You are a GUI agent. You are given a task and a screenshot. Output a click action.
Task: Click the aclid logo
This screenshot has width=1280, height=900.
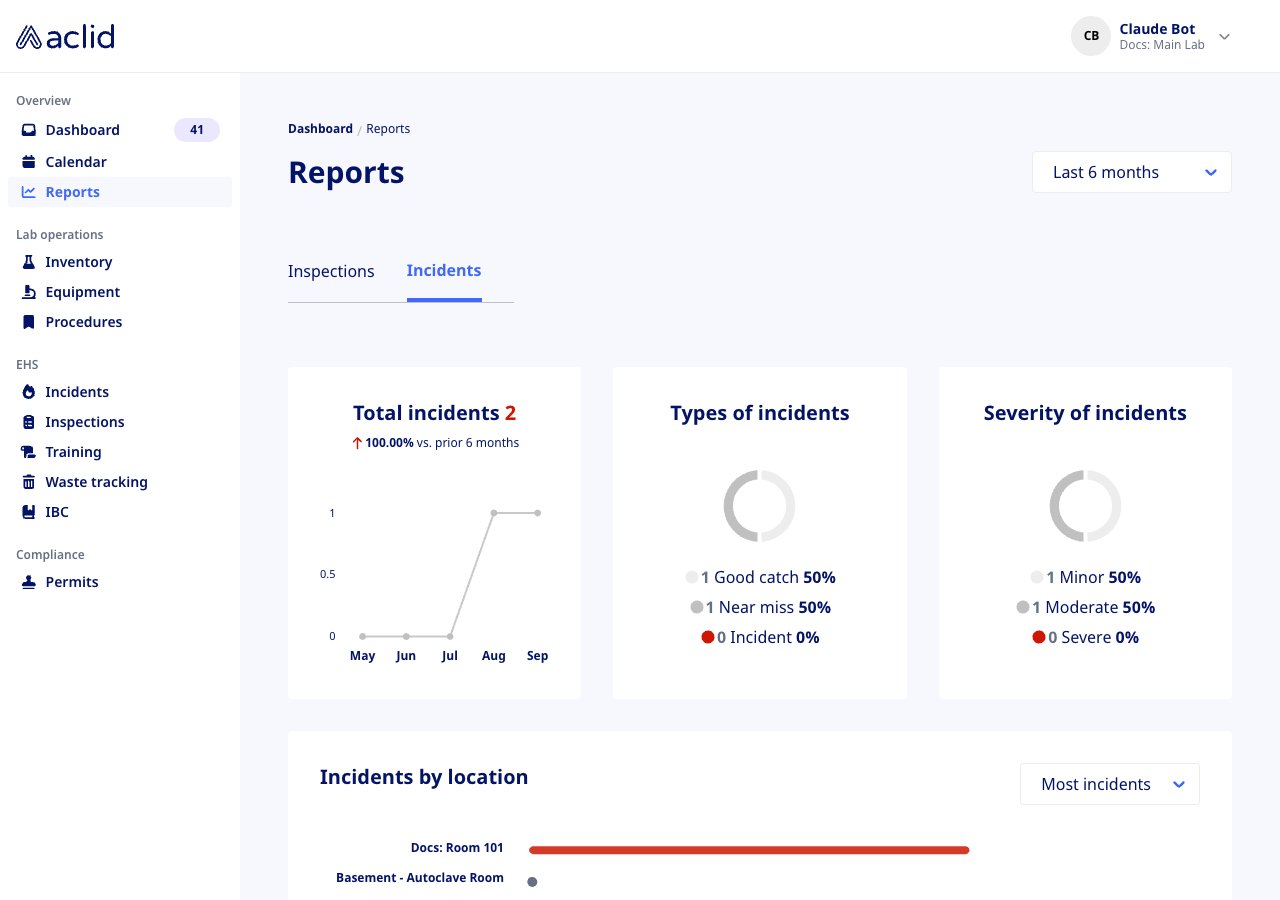point(65,37)
